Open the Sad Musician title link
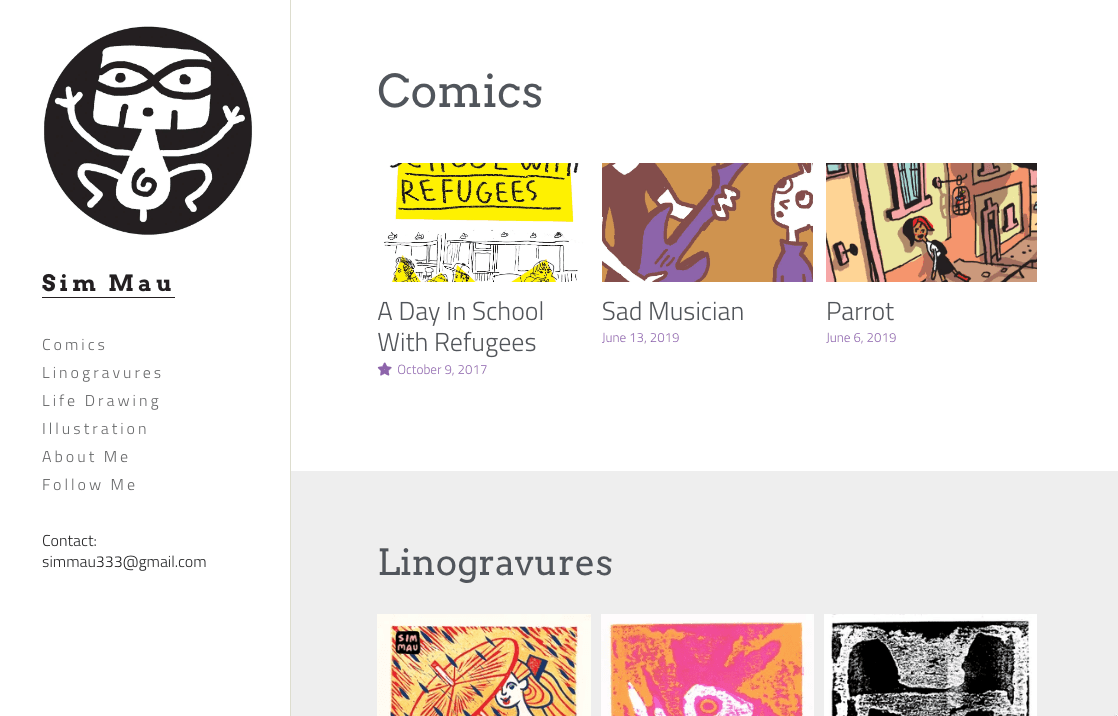 [x=672, y=312]
